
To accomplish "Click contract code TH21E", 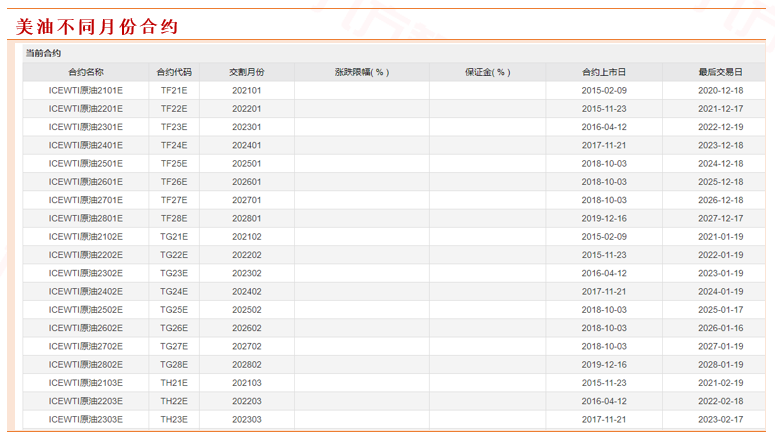I will 174,383.
